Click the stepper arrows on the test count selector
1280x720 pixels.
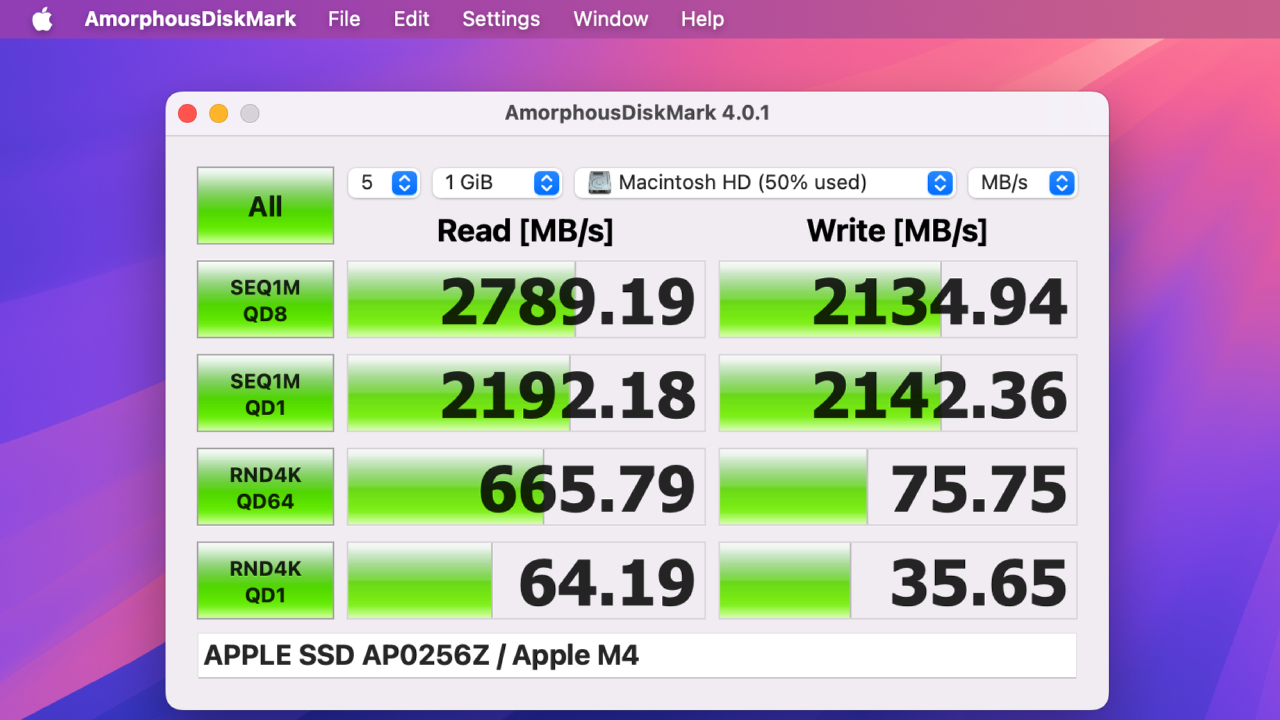click(x=404, y=183)
